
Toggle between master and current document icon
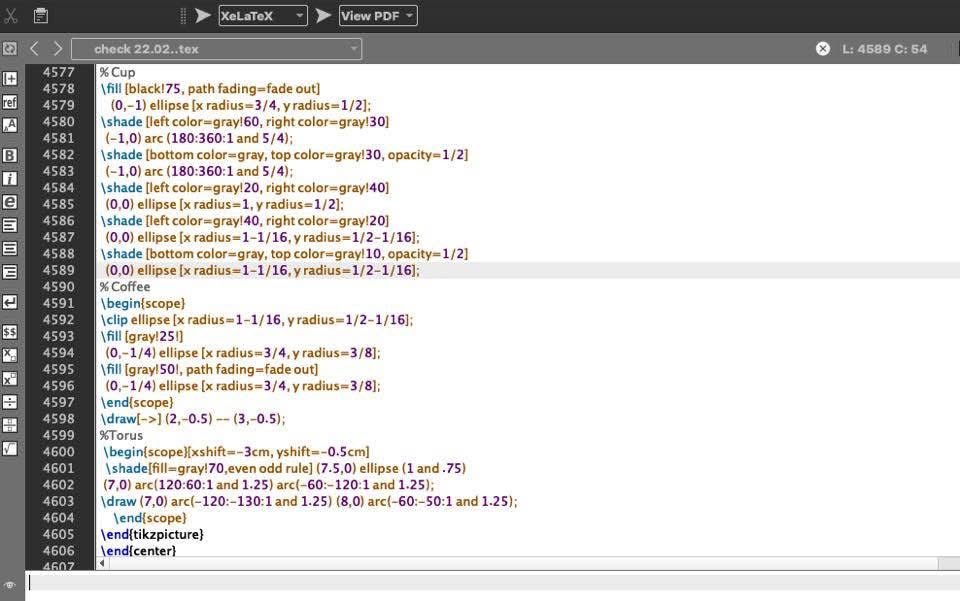(10, 48)
